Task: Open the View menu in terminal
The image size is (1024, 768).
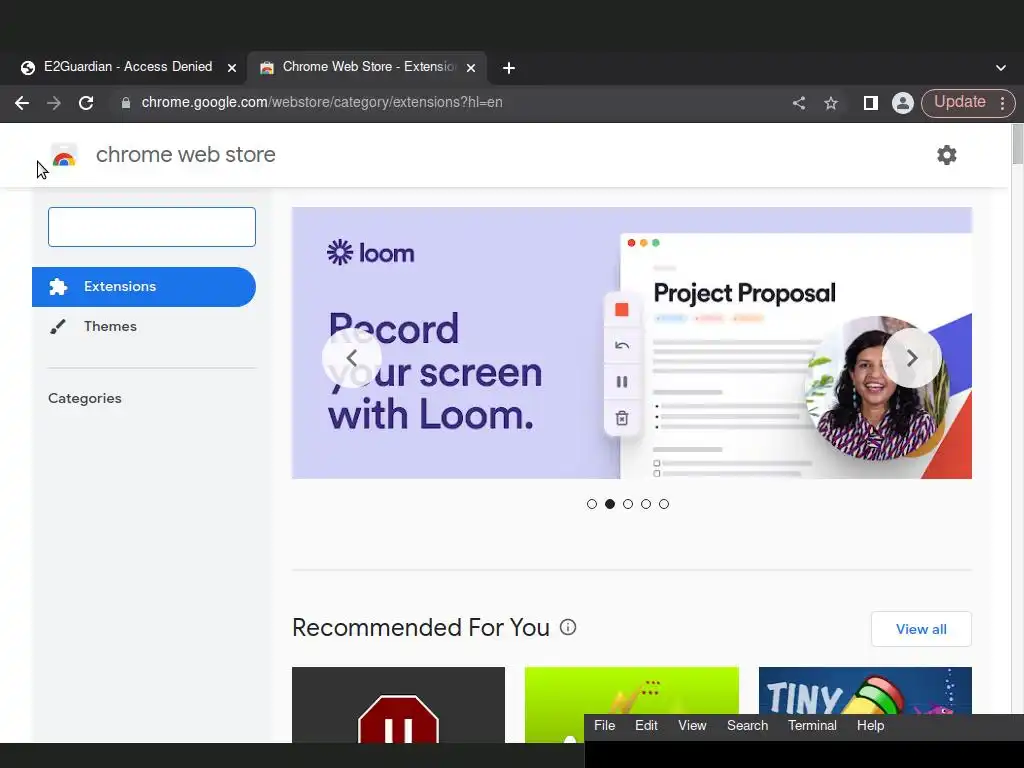Action: coord(692,726)
